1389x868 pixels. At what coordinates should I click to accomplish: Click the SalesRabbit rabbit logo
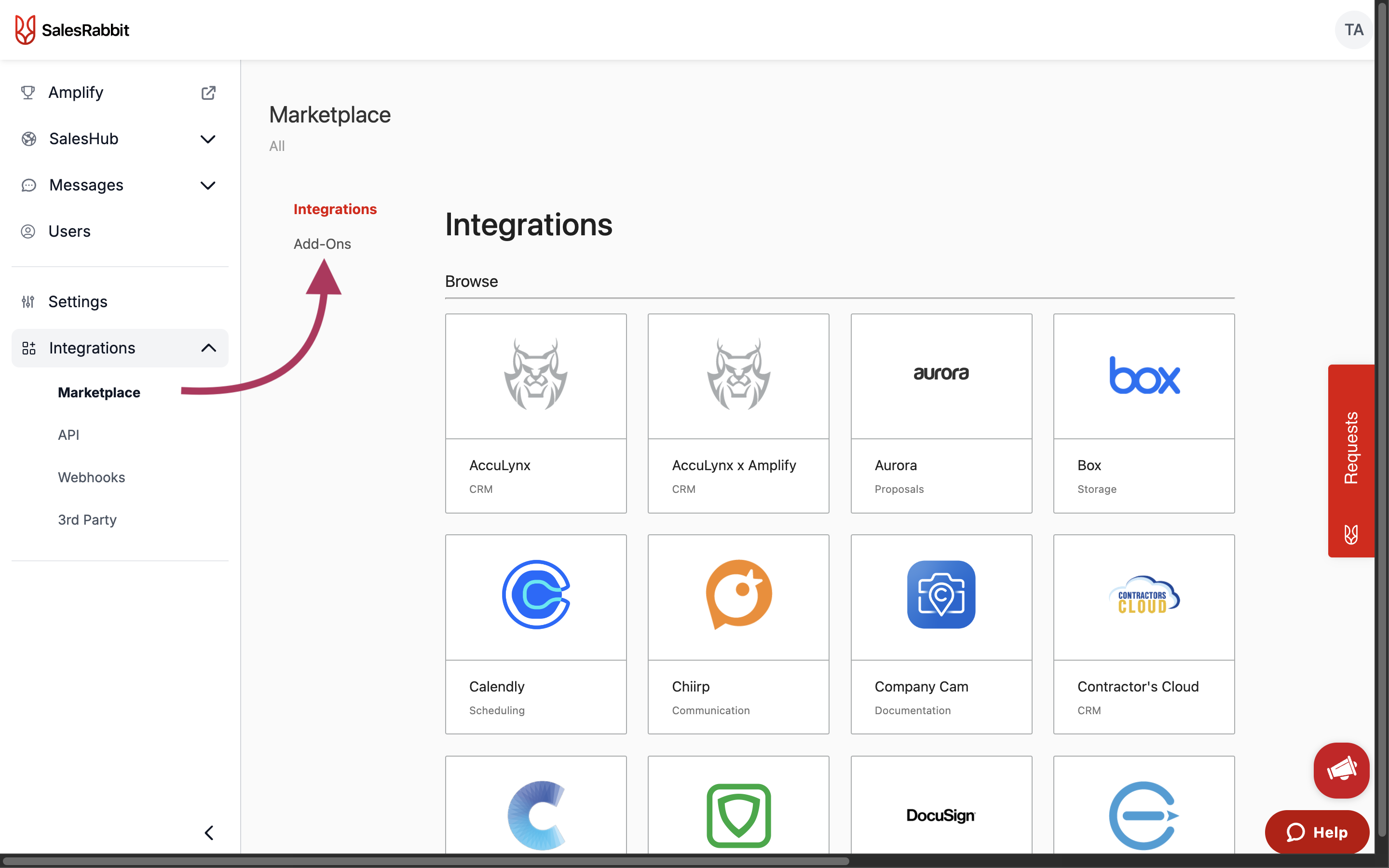tap(25, 30)
